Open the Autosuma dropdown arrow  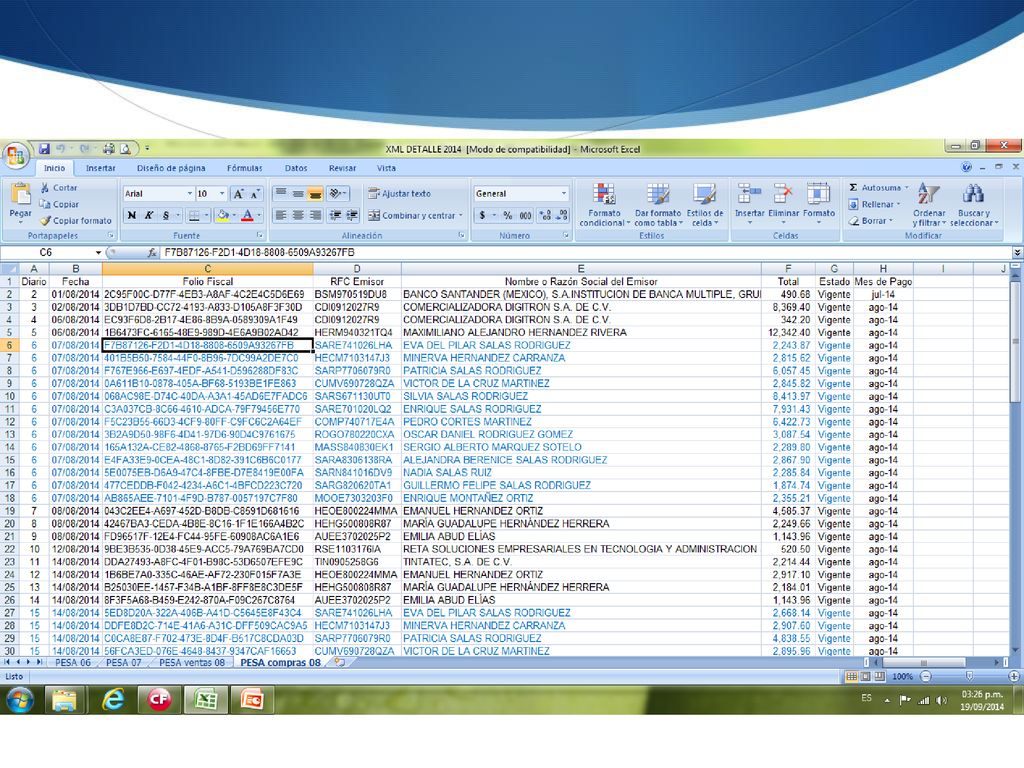[906, 188]
